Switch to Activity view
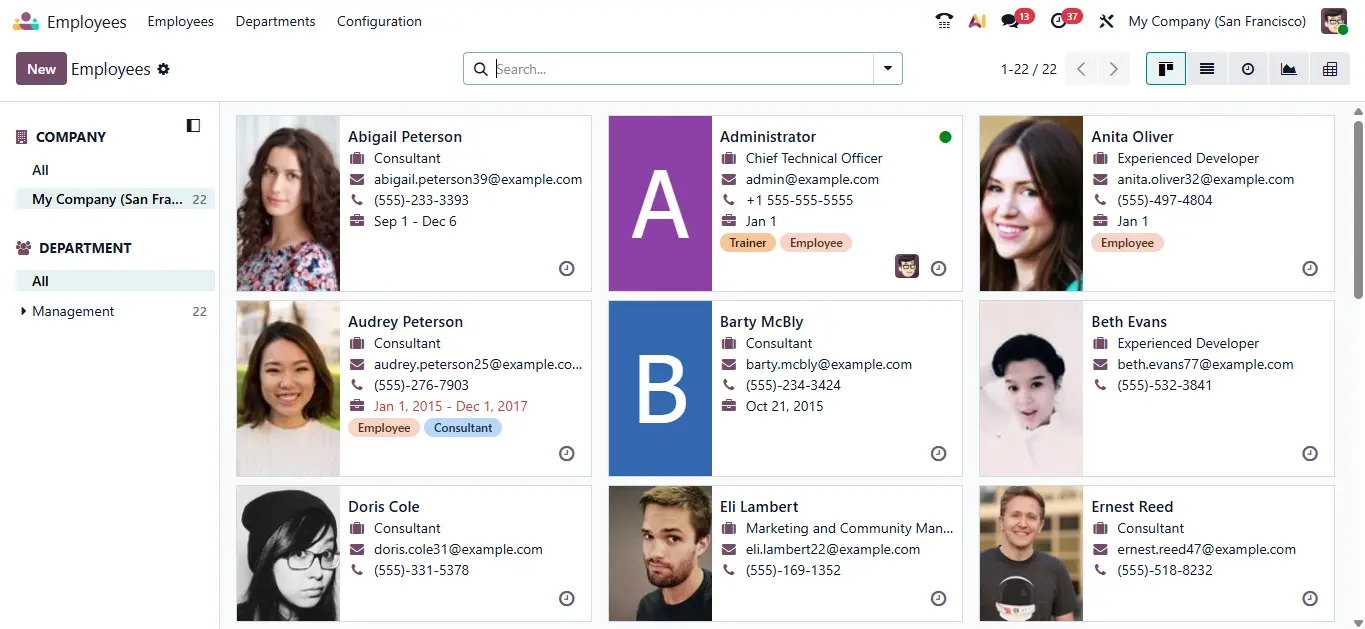Screen dimensions: 1365x629 (1248, 69)
